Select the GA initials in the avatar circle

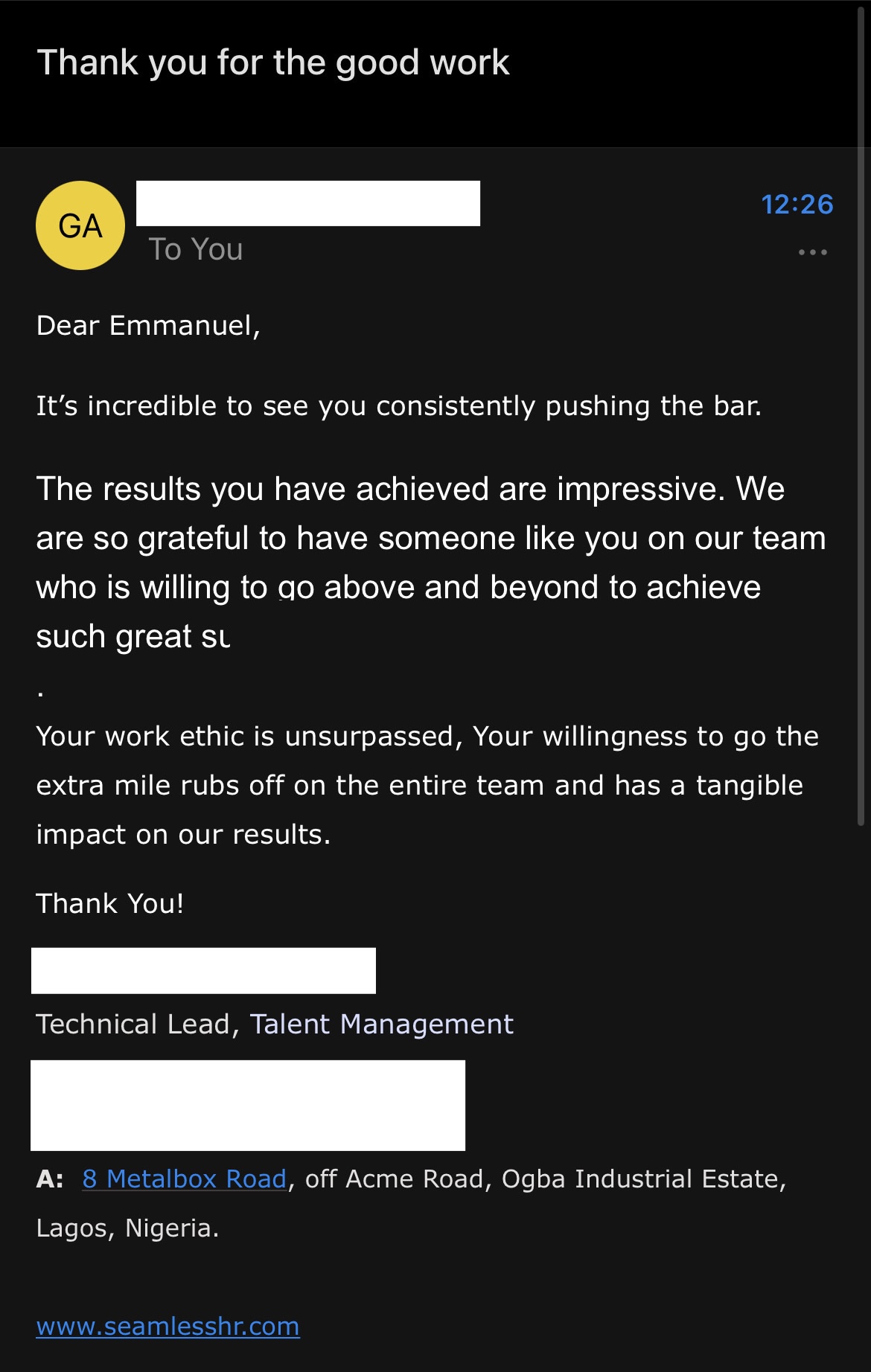point(80,225)
